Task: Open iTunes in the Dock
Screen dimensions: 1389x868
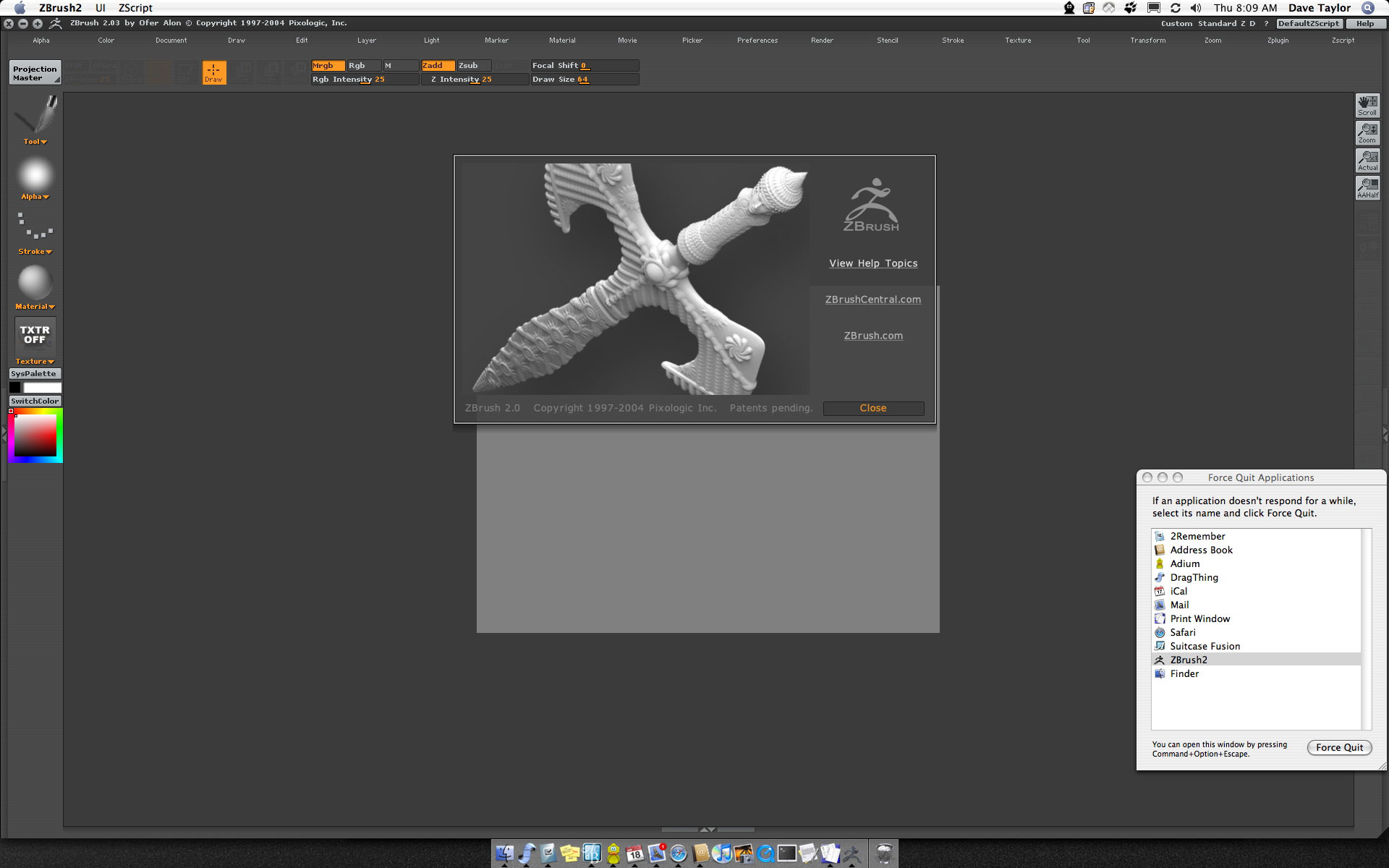Action: point(721,854)
